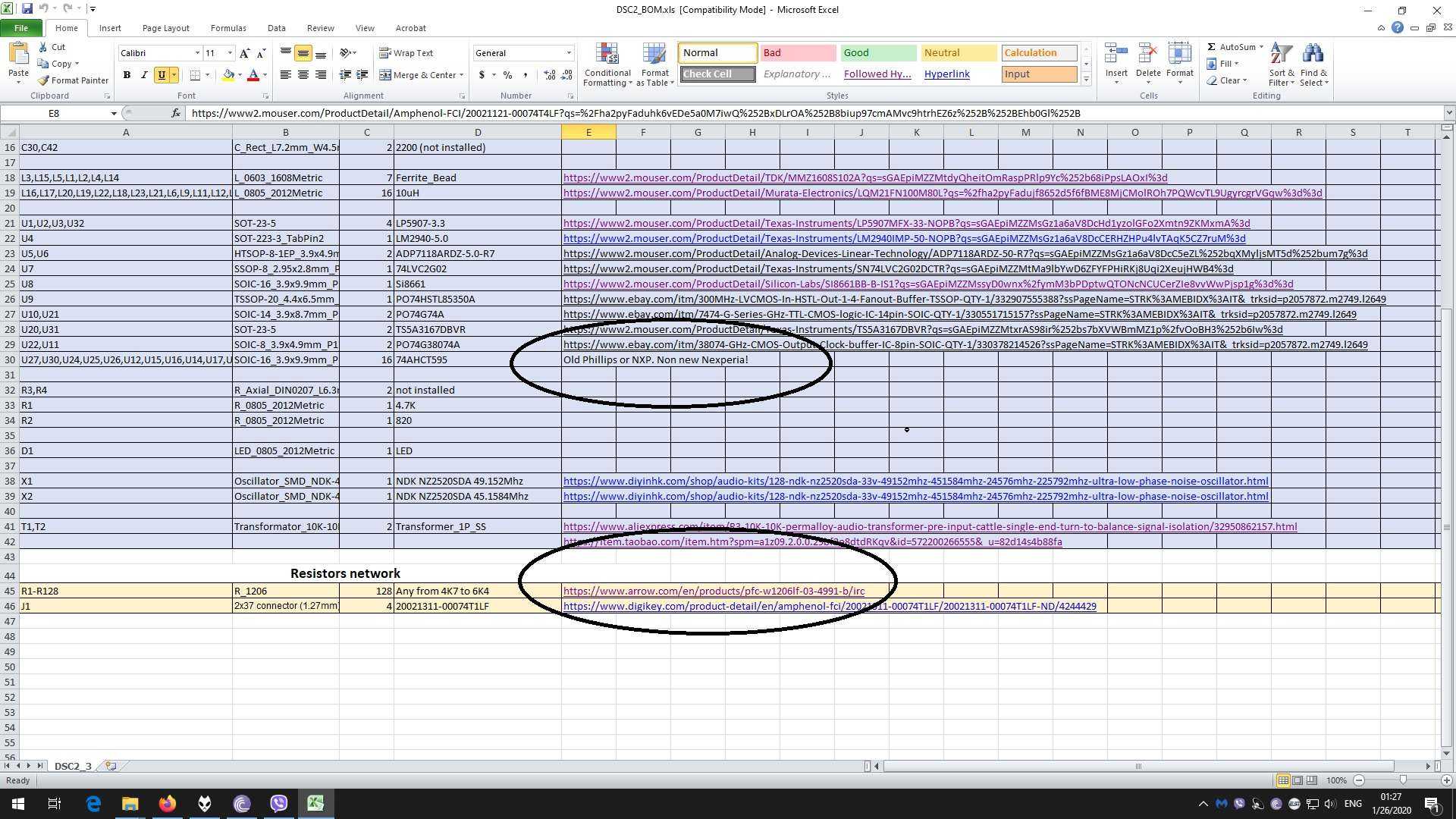The width and height of the screenshot is (1456, 819).
Task: Toggle Middle Align vertical alignment
Action: coord(303,53)
